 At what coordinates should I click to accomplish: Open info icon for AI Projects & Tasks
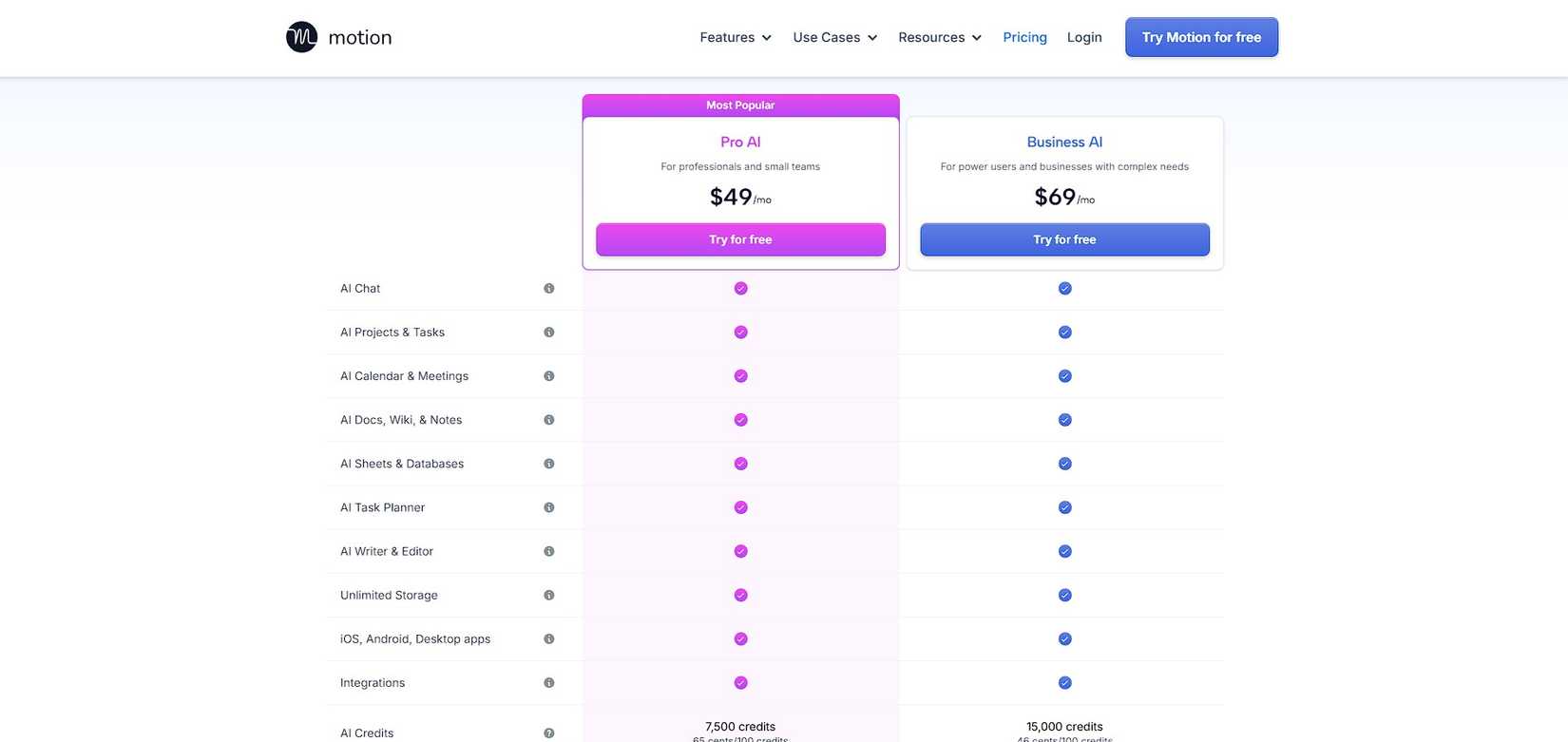(x=549, y=333)
